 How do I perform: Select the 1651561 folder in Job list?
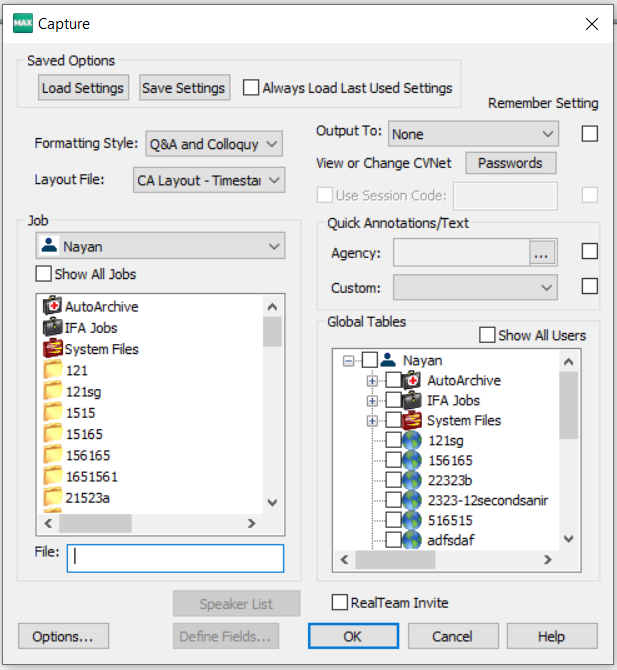tap(91, 476)
